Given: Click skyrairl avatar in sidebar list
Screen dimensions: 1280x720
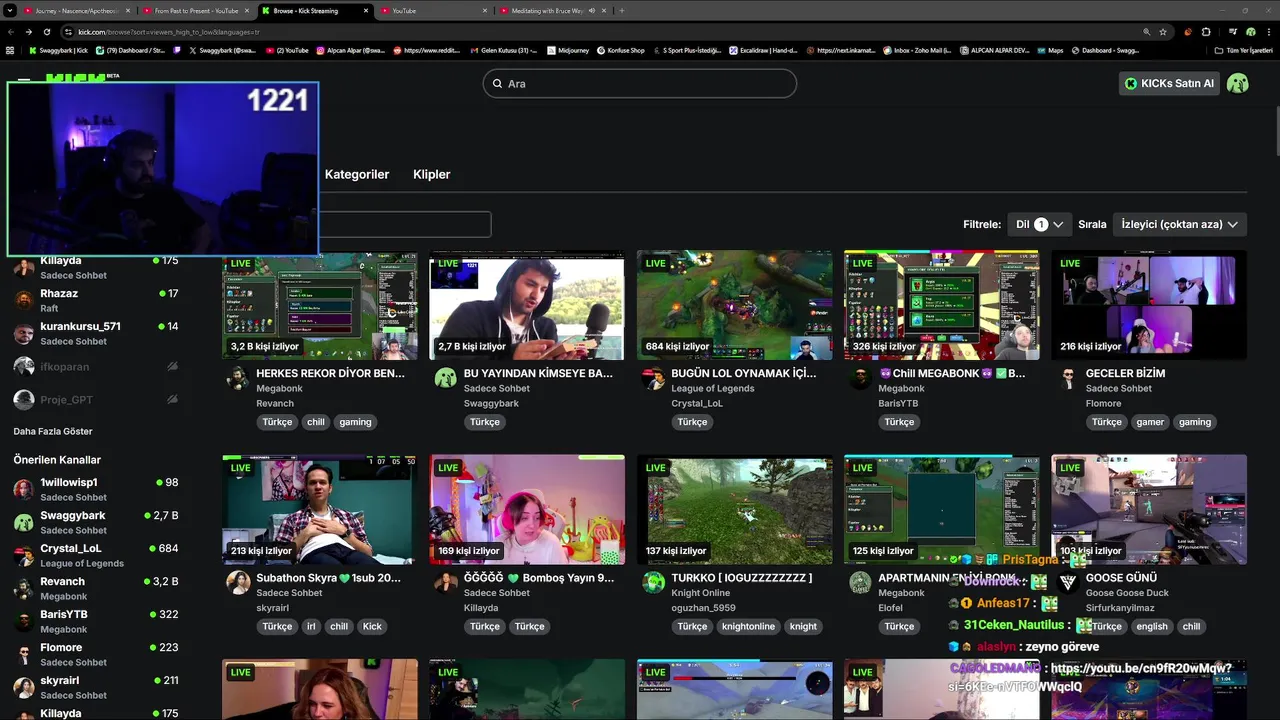Looking at the screenshot, I should pos(23,687).
